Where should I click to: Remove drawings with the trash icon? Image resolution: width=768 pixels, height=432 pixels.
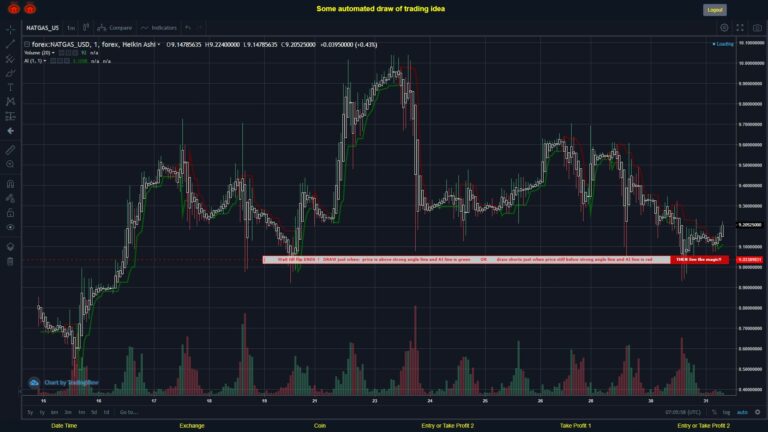10,261
